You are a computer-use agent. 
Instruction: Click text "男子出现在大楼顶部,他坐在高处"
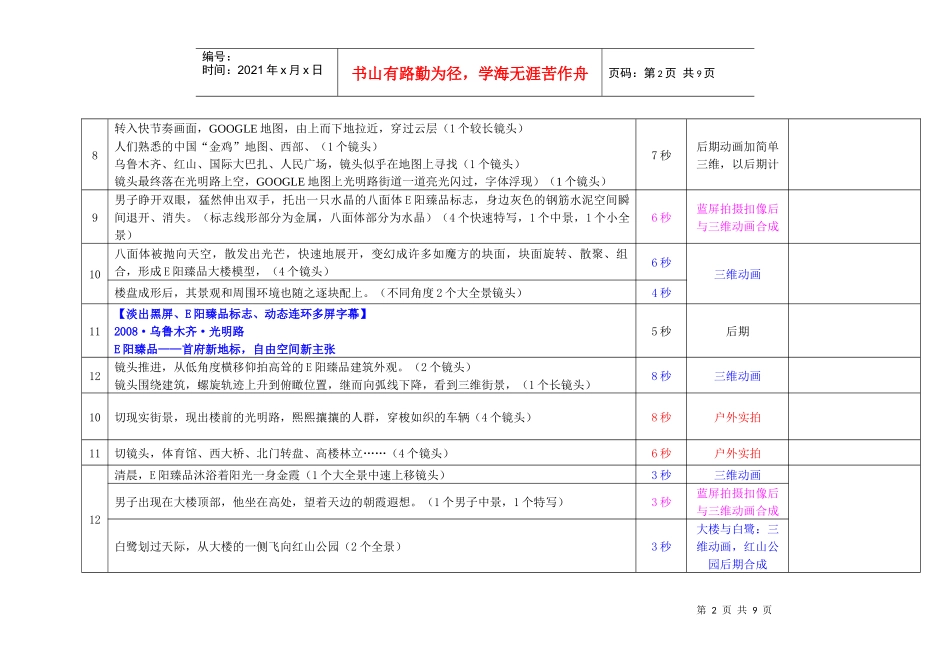pyautogui.click(x=339, y=502)
